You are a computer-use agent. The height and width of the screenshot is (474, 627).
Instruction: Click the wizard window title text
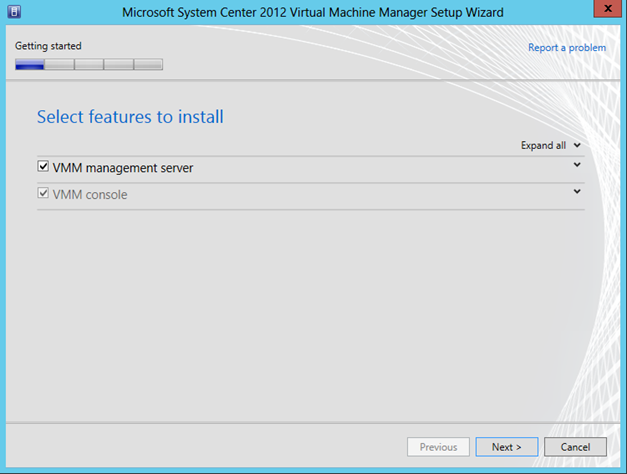coord(313,12)
